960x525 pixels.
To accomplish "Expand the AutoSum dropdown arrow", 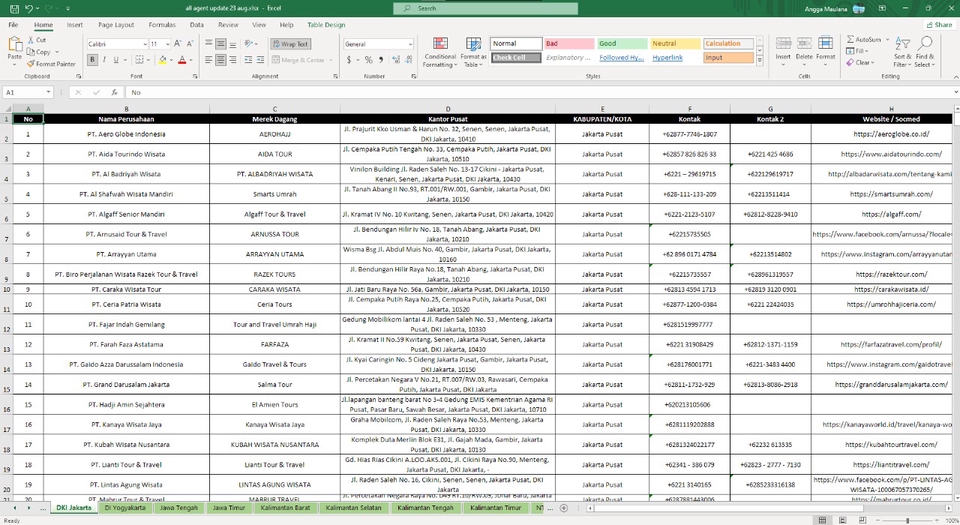I will (x=887, y=40).
